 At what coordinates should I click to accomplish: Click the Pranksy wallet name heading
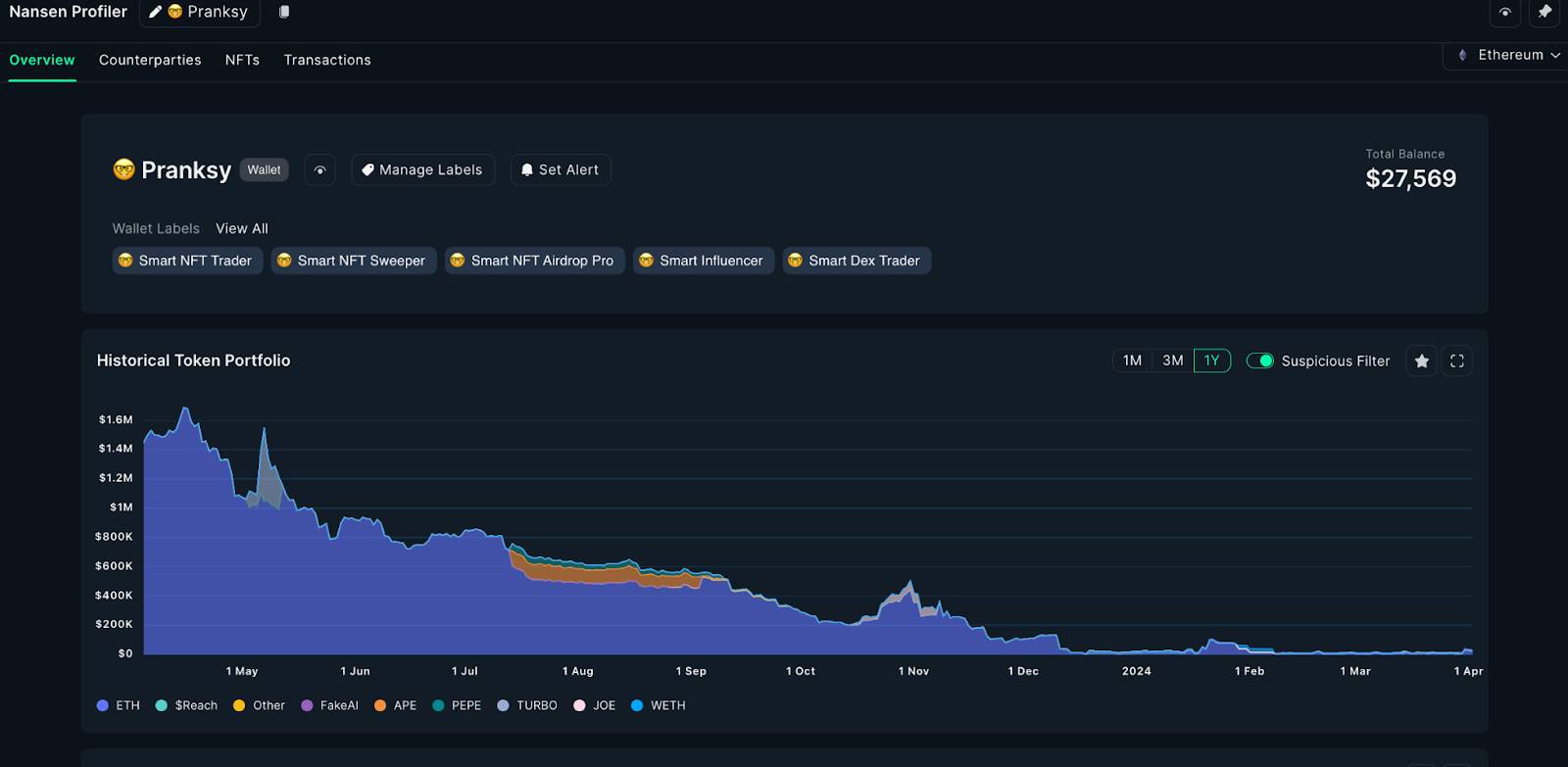(186, 170)
